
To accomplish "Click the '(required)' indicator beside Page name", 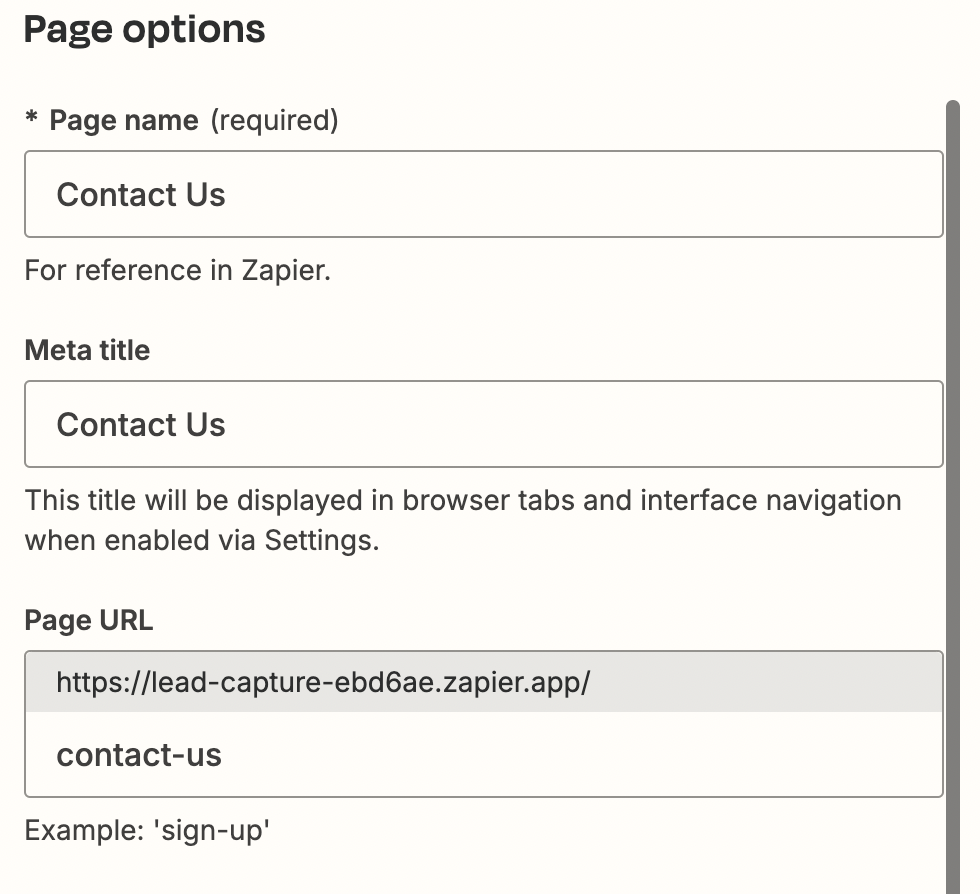I will pos(274,121).
